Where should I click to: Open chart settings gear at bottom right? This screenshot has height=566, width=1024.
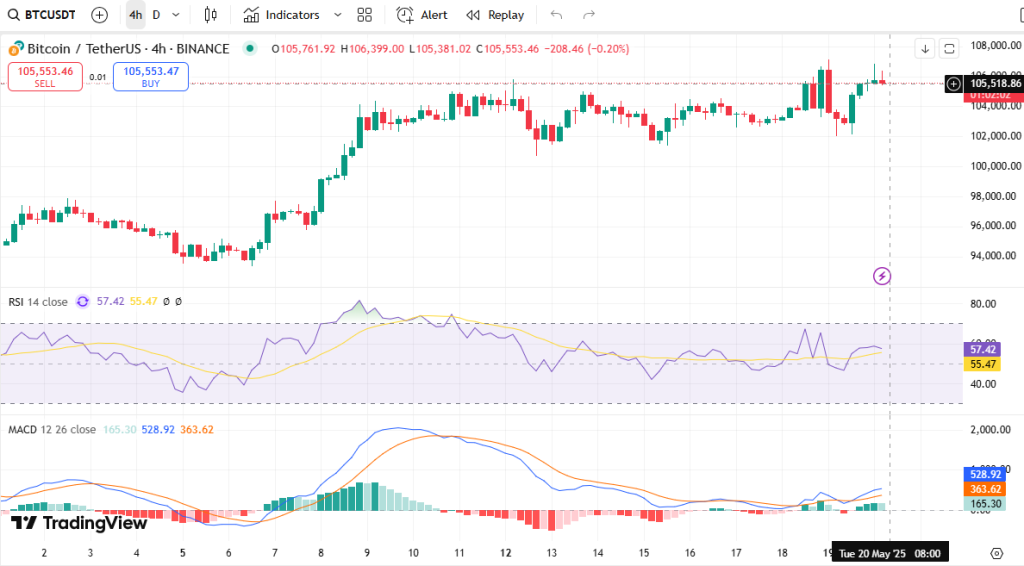pos(996,553)
